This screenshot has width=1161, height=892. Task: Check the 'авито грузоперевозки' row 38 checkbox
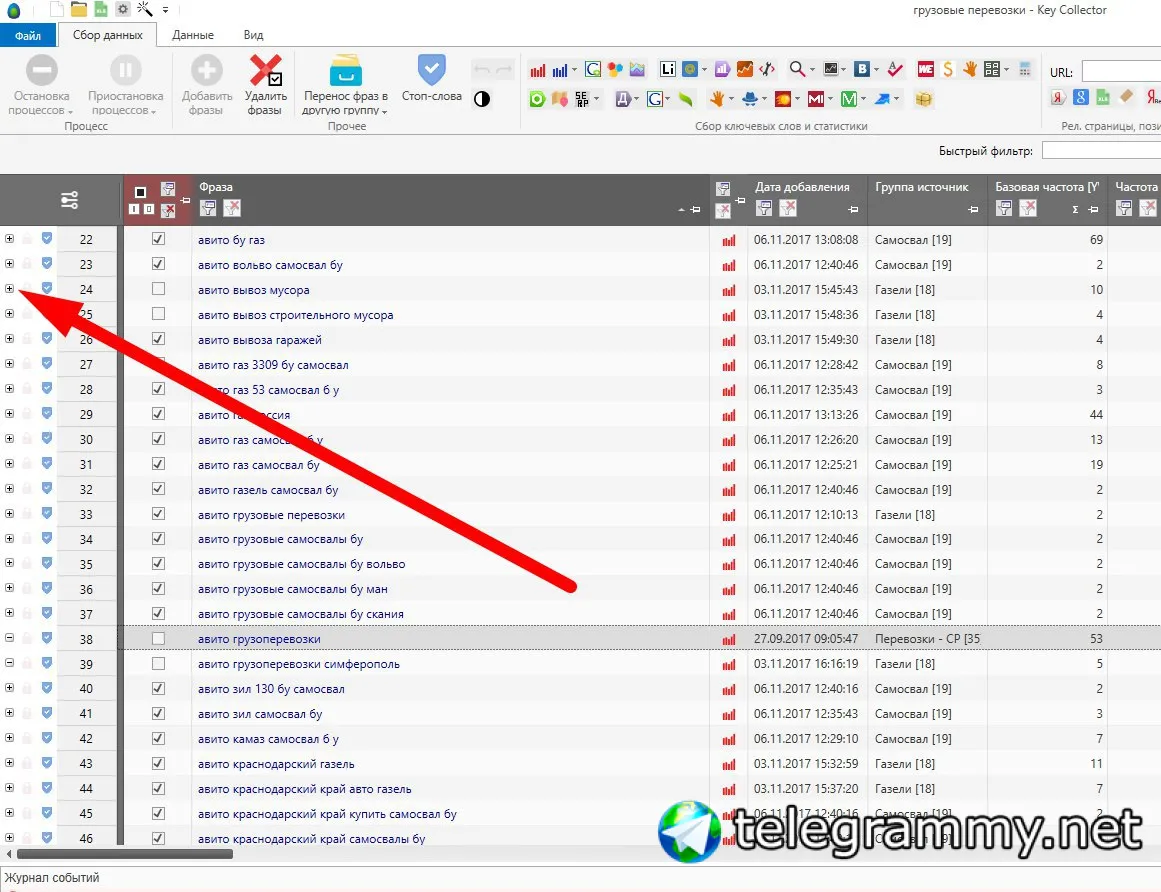158,639
